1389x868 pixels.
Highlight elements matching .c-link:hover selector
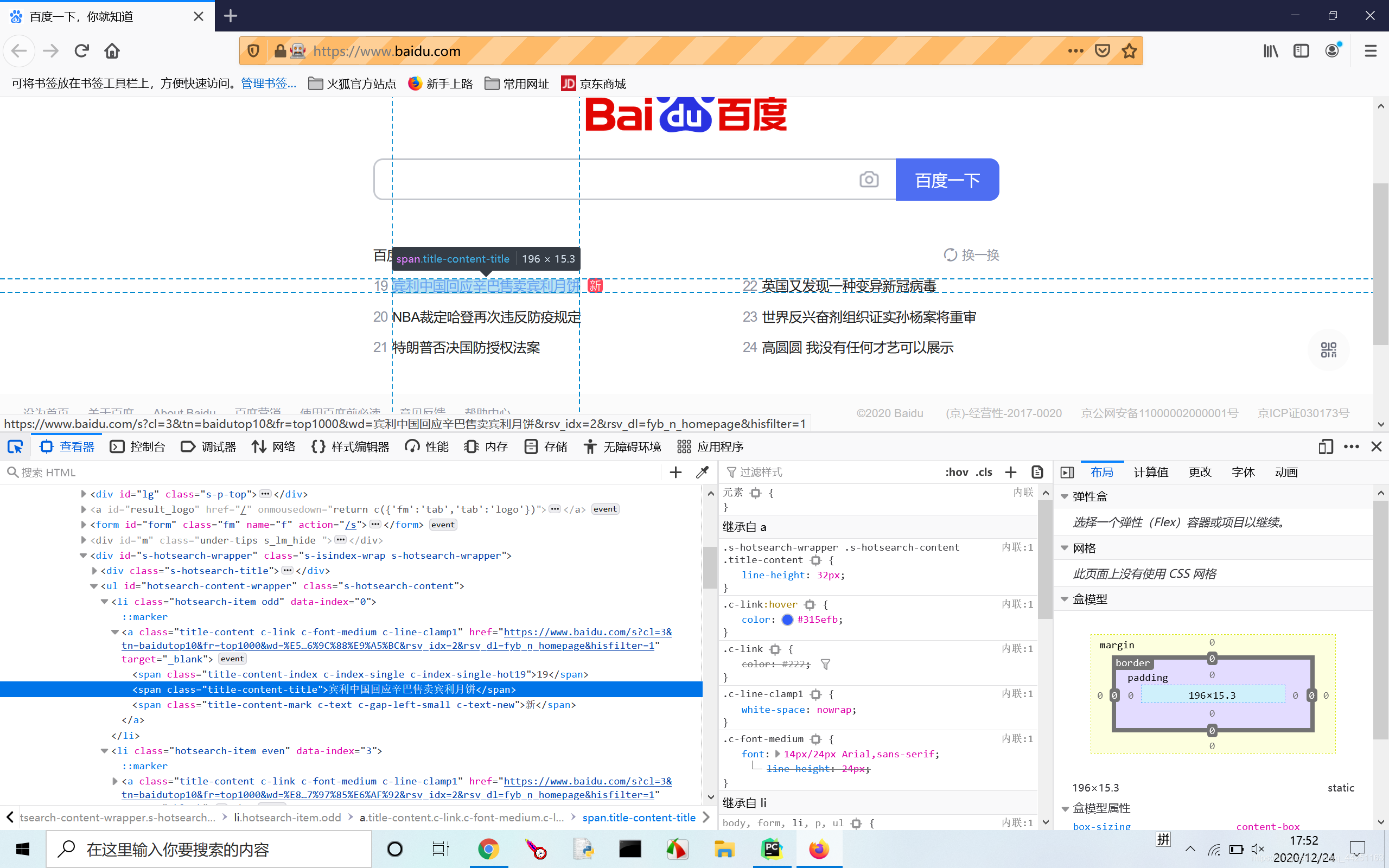[x=810, y=604]
